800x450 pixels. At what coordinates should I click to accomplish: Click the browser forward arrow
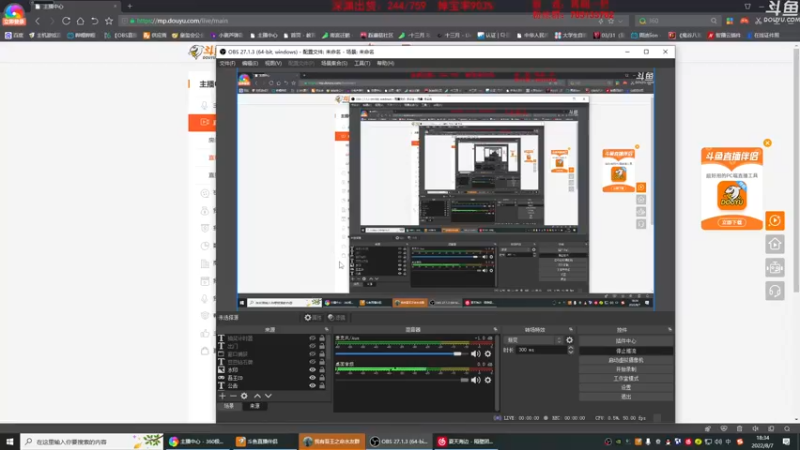pyautogui.click(x=52, y=21)
